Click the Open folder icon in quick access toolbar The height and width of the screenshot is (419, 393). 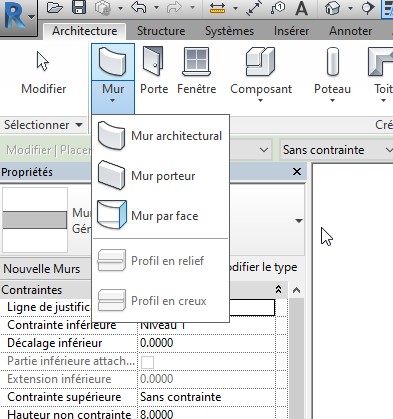[x=55, y=8]
